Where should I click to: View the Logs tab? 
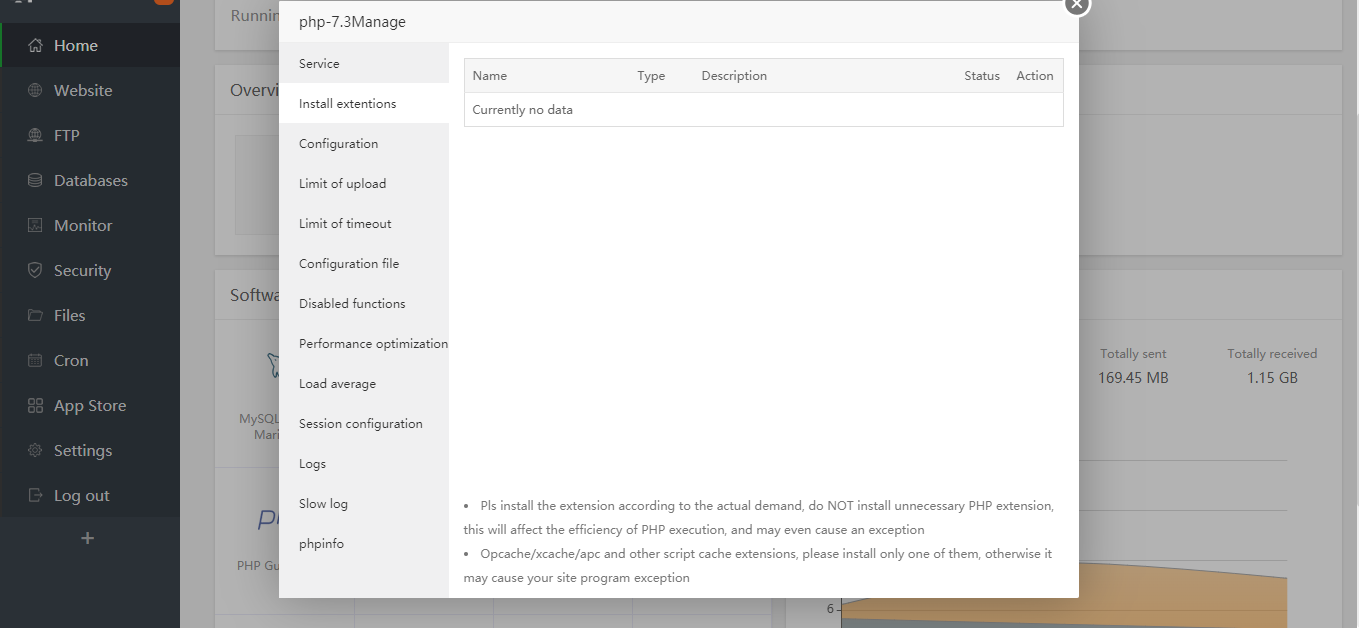pos(364,463)
